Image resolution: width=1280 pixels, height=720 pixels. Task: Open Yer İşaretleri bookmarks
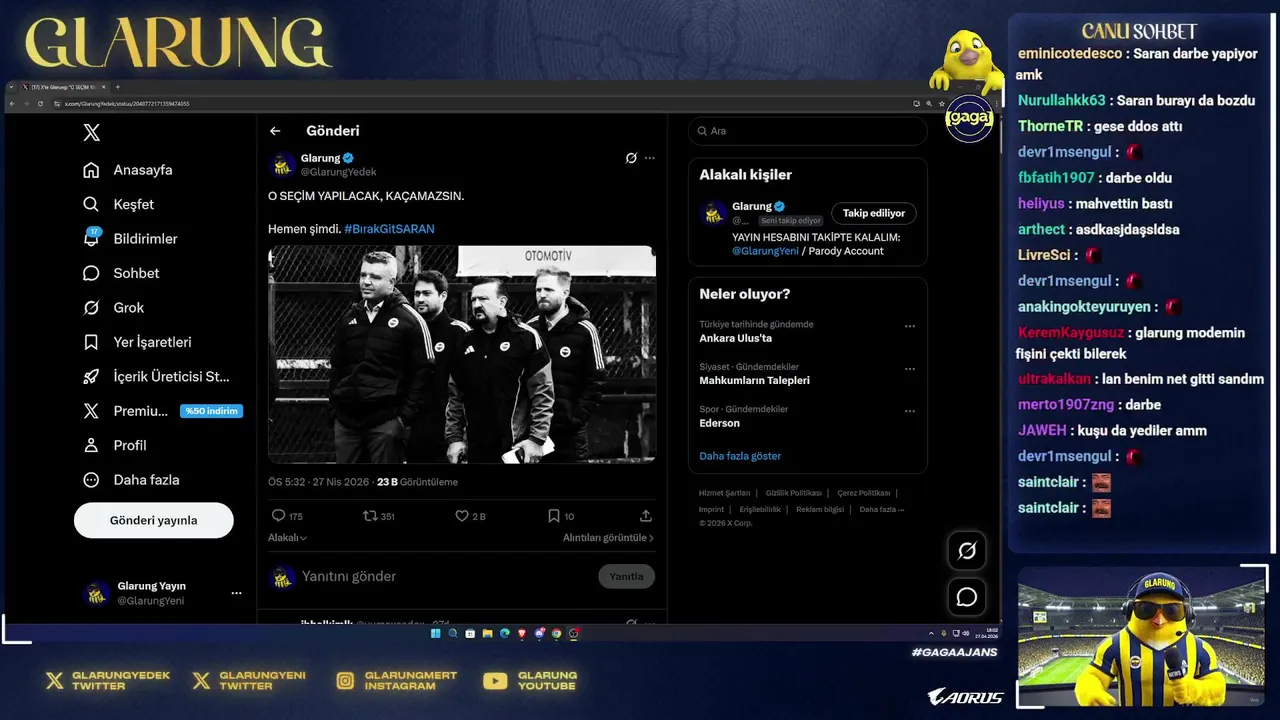137,342
